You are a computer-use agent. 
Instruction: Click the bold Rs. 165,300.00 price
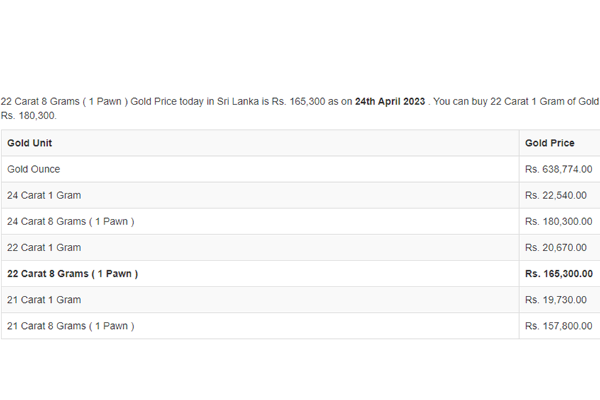(x=559, y=274)
